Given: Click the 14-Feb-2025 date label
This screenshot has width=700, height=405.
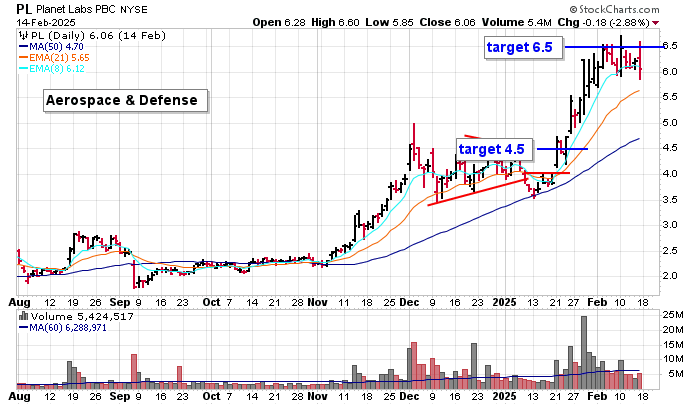Looking at the screenshot, I should 46,22.
